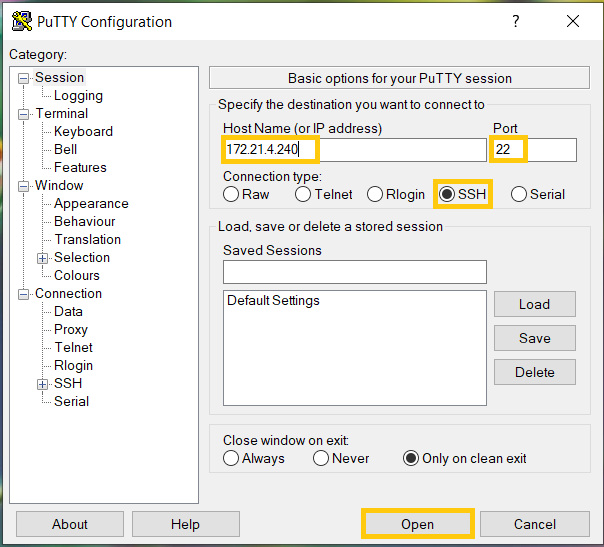Screen dimensions: 604x547
Task: Expand the SSH category node
Action: pyautogui.click(x=43, y=384)
